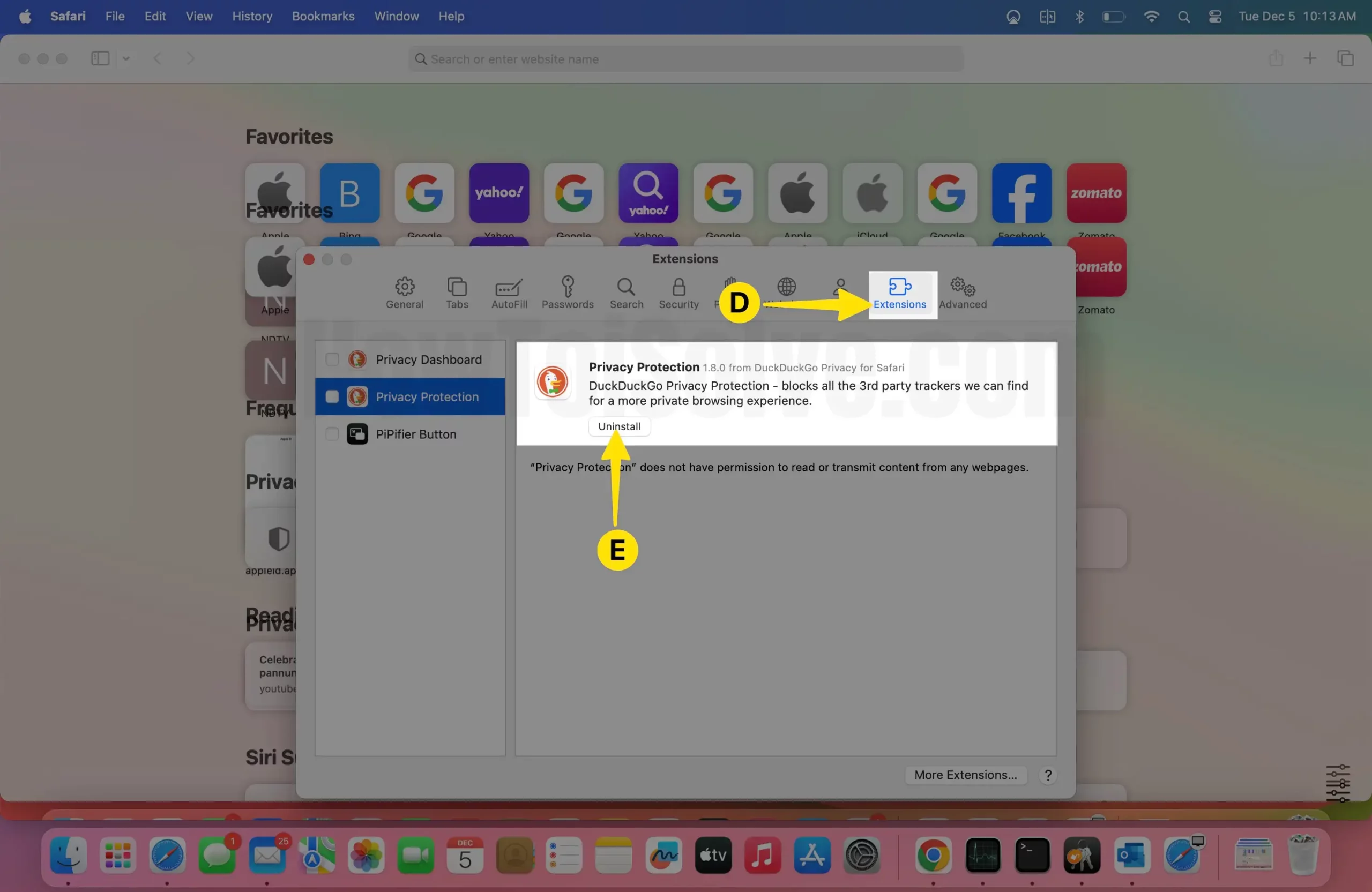Select the Passwords key icon tab
This screenshot has height=892, width=1372.
tap(567, 293)
